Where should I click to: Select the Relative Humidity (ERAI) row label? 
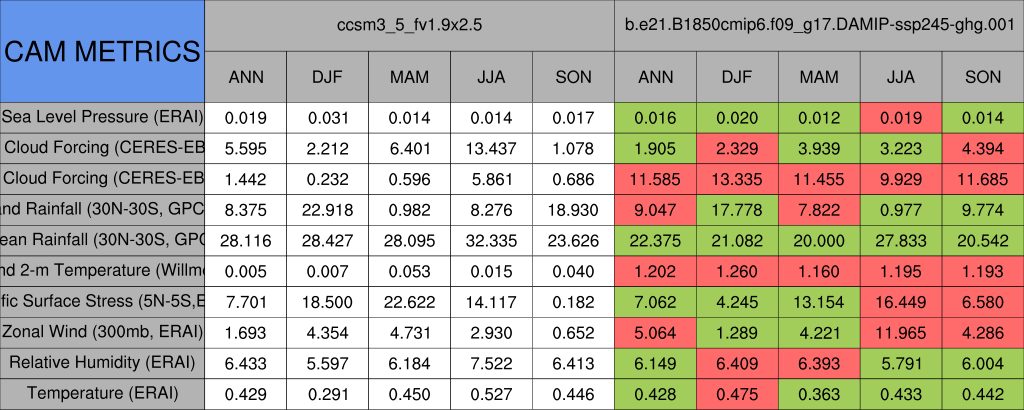click(103, 363)
